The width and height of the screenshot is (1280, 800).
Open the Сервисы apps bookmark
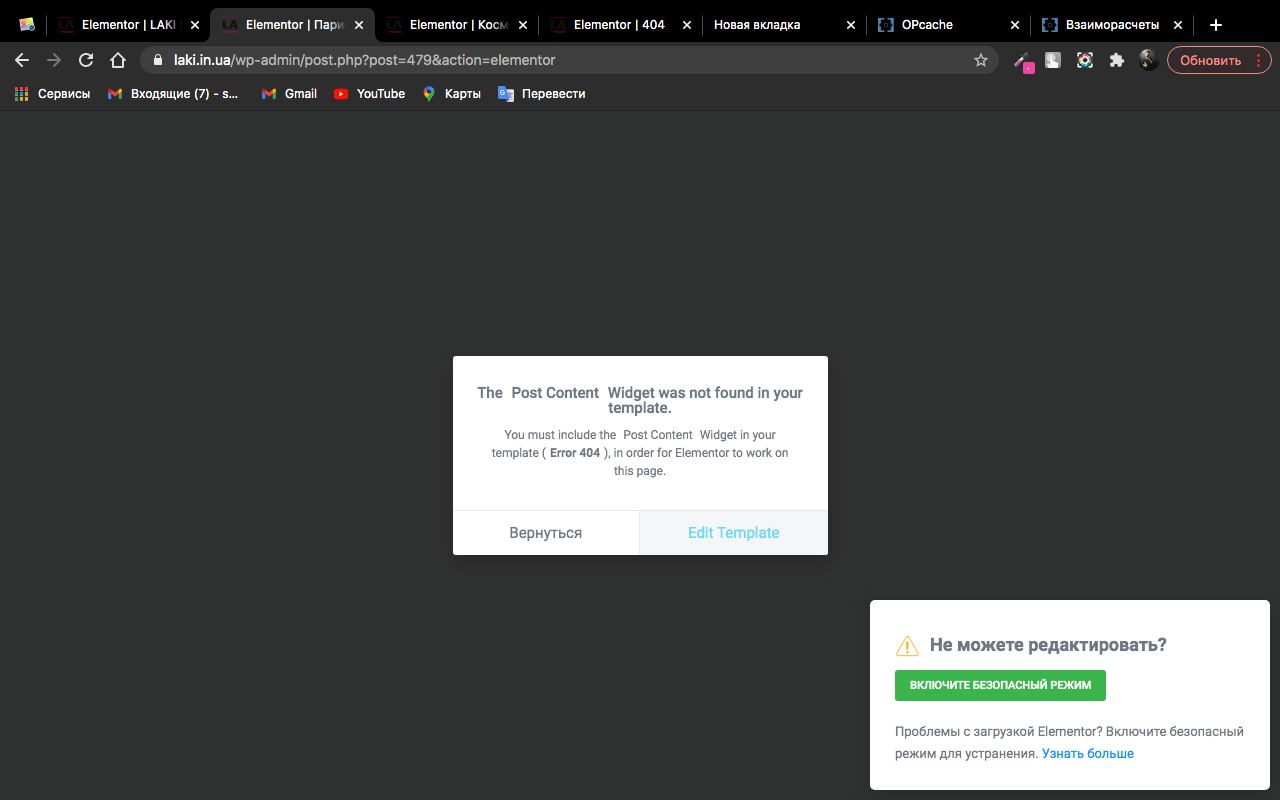point(52,94)
